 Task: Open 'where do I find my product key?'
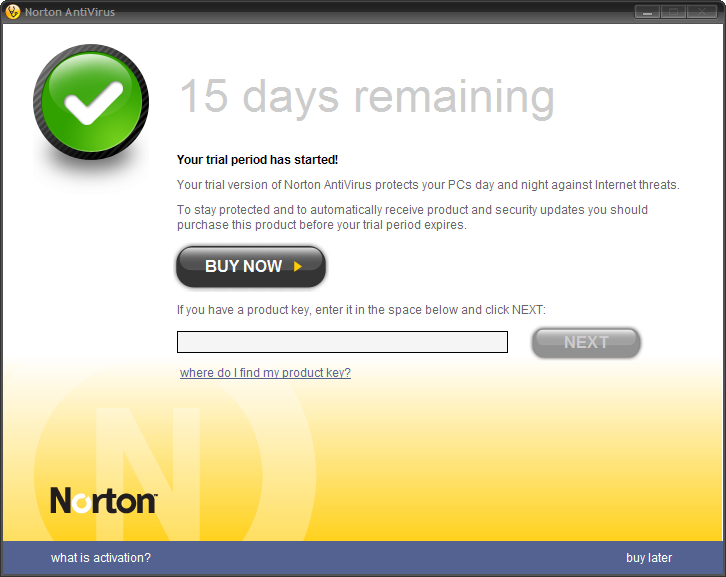265,373
